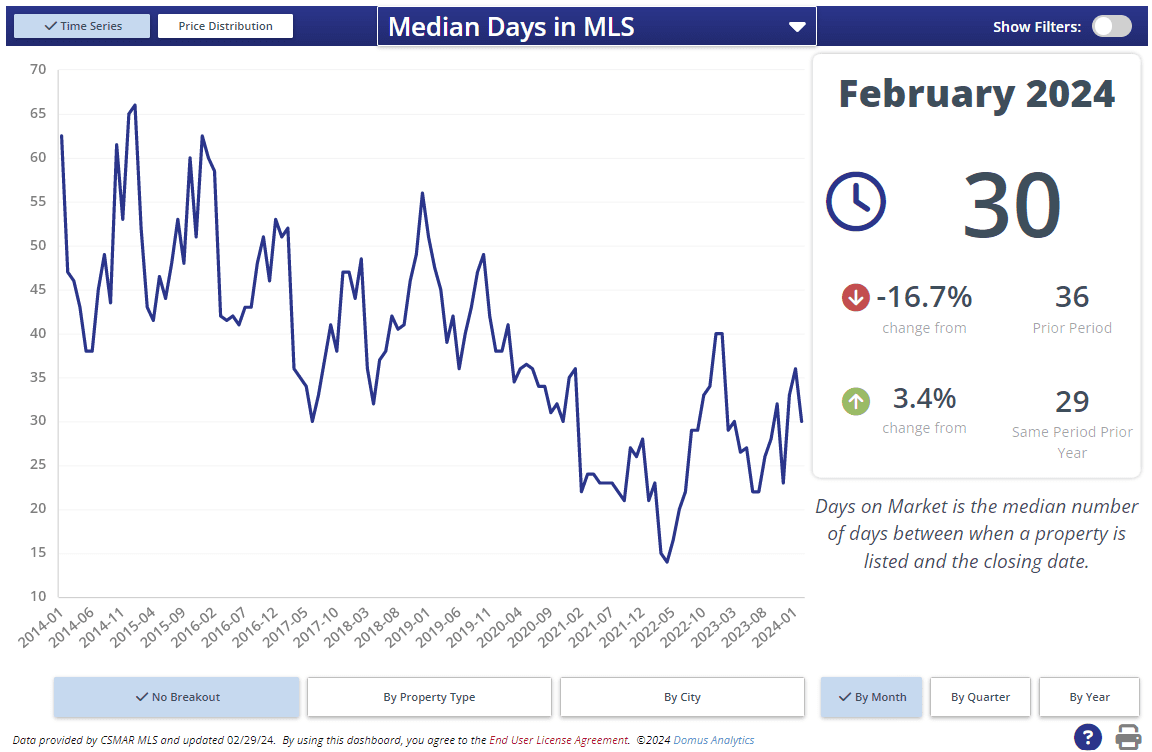Toggle the Show Filters switch
This screenshot has height=752, width=1152.
pos(1111,27)
